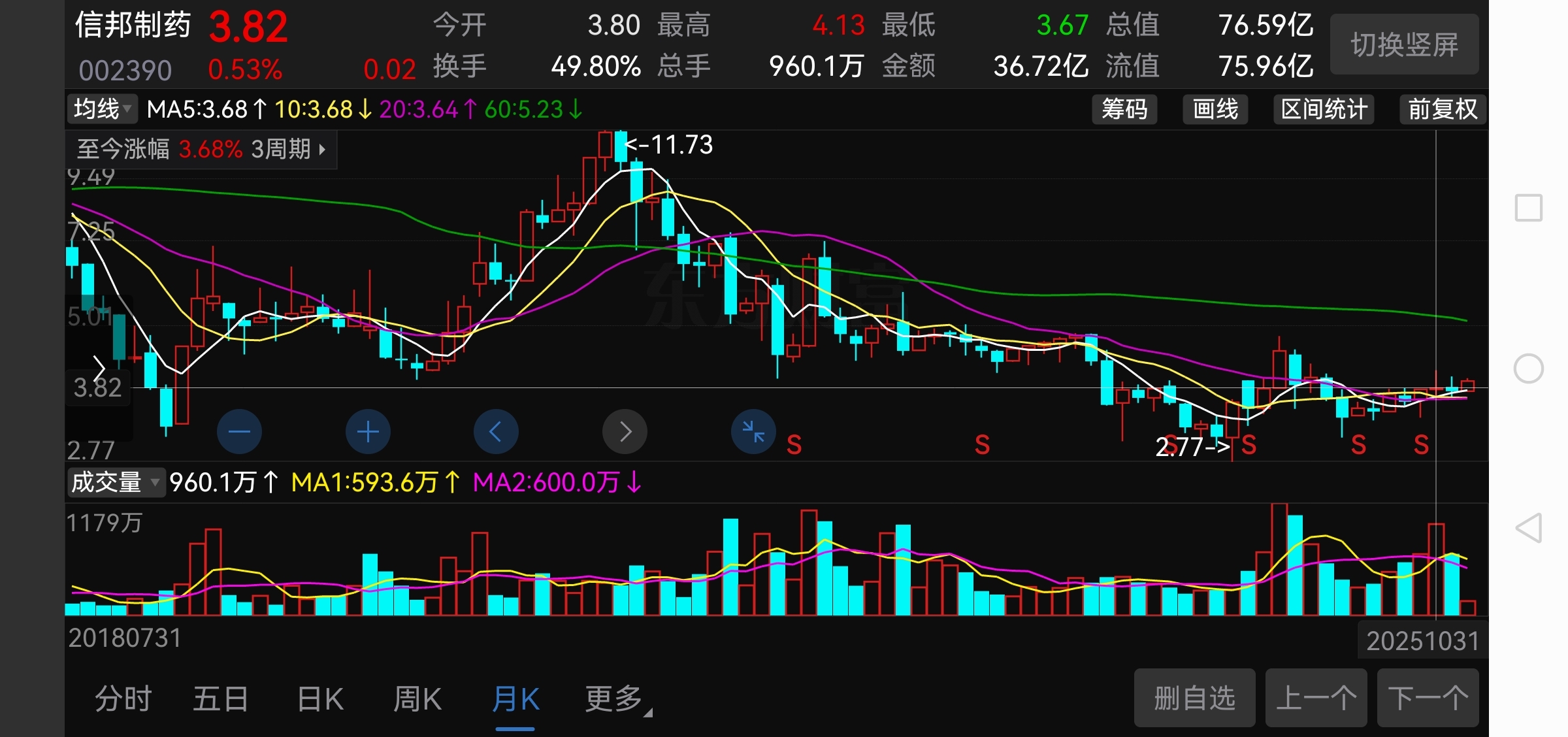Toggle 切换竖屏 portrait orientation
Viewport: 1568px width, 737px height.
[x=1404, y=44]
